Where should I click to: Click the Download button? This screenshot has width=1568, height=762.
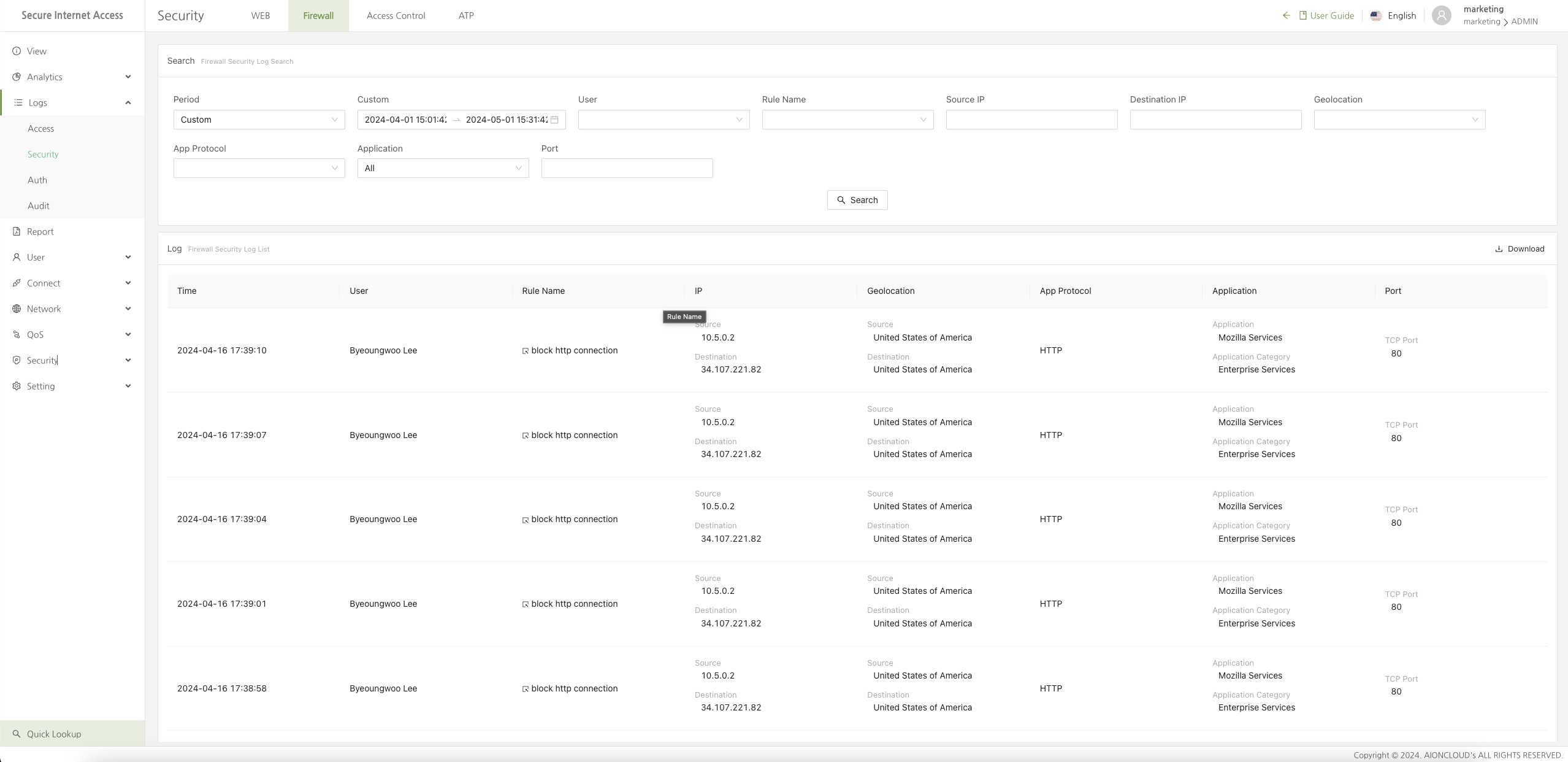pos(1520,248)
